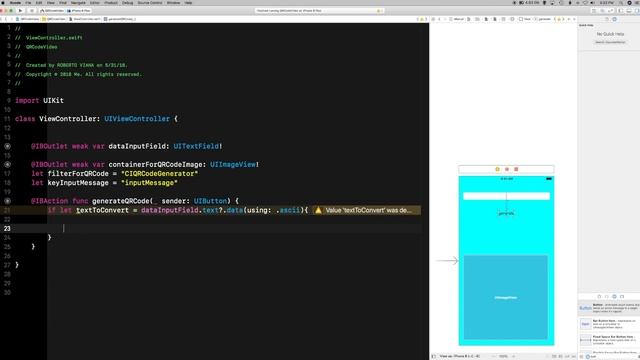Toggle the Utilities panel visibility
The image size is (640, 360).
click(x=636, y=11)
